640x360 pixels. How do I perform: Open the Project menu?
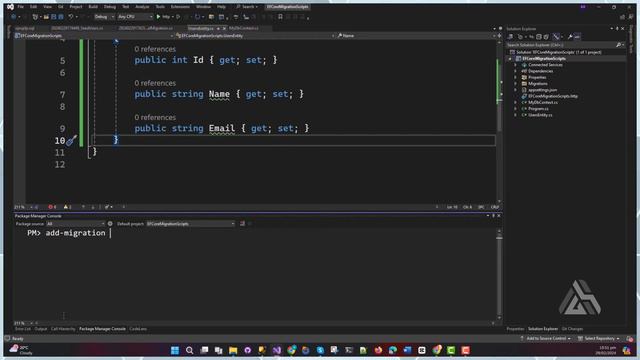76,7
